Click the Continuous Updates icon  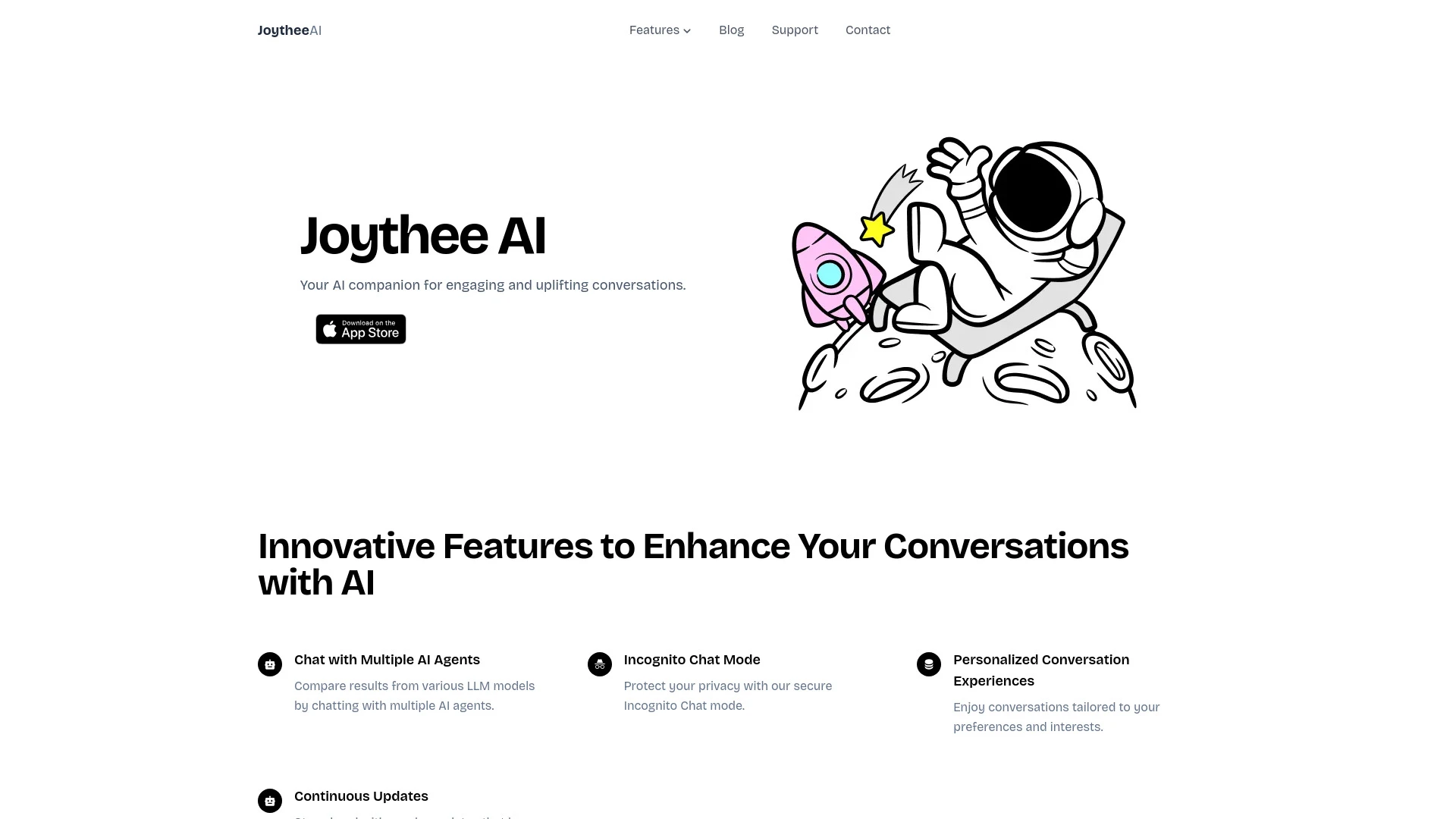(270, 800)
